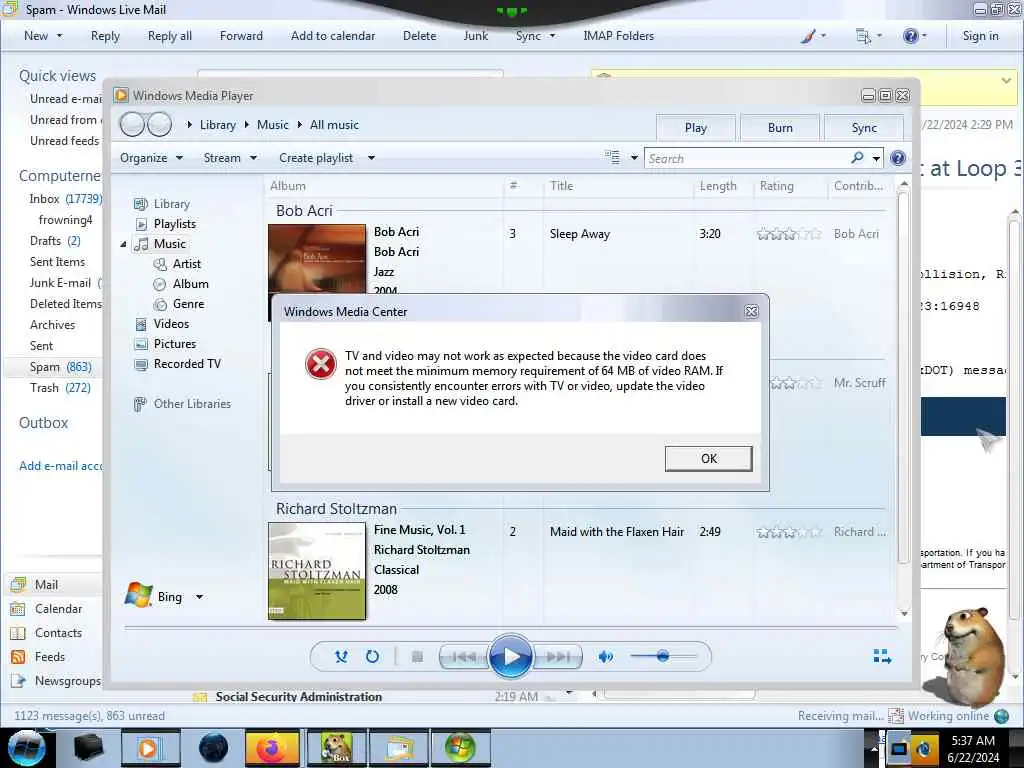
Task: Mute the Media Player volume speaker icon
Action: click(x=605, y=656)
